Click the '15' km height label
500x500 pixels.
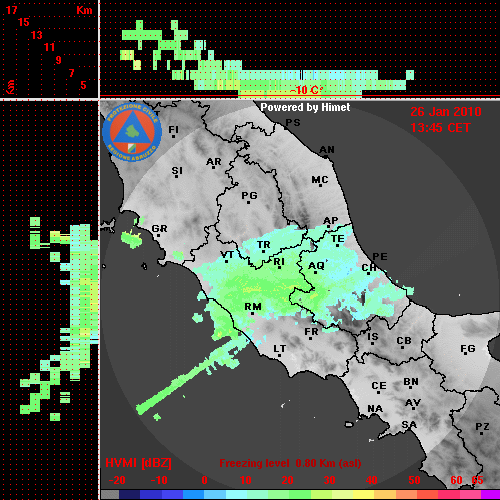[x=23, y=22]
